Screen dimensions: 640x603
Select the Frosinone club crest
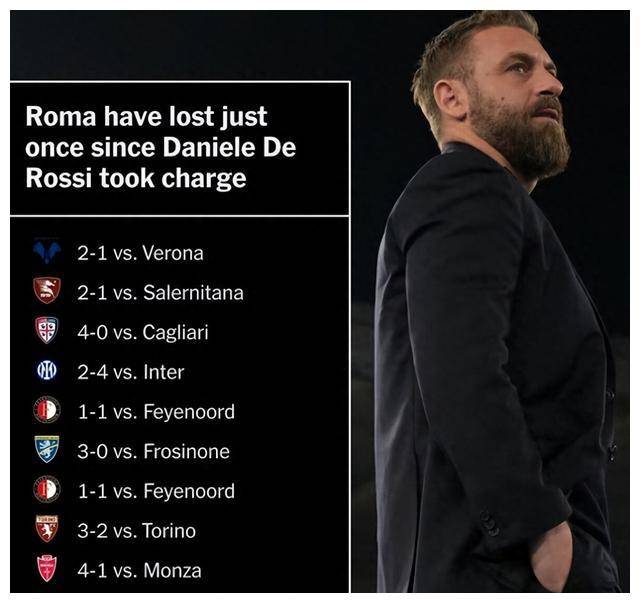pyautogui.click(x=47, y=449)
